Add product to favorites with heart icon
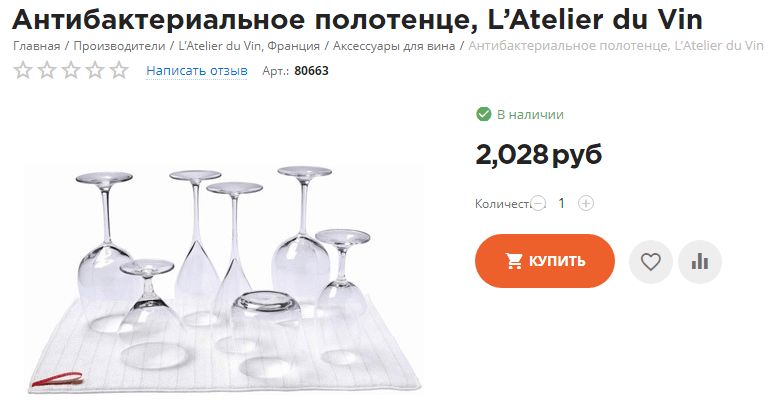Screen dimensions: 780x408 [x=651, y=262]
